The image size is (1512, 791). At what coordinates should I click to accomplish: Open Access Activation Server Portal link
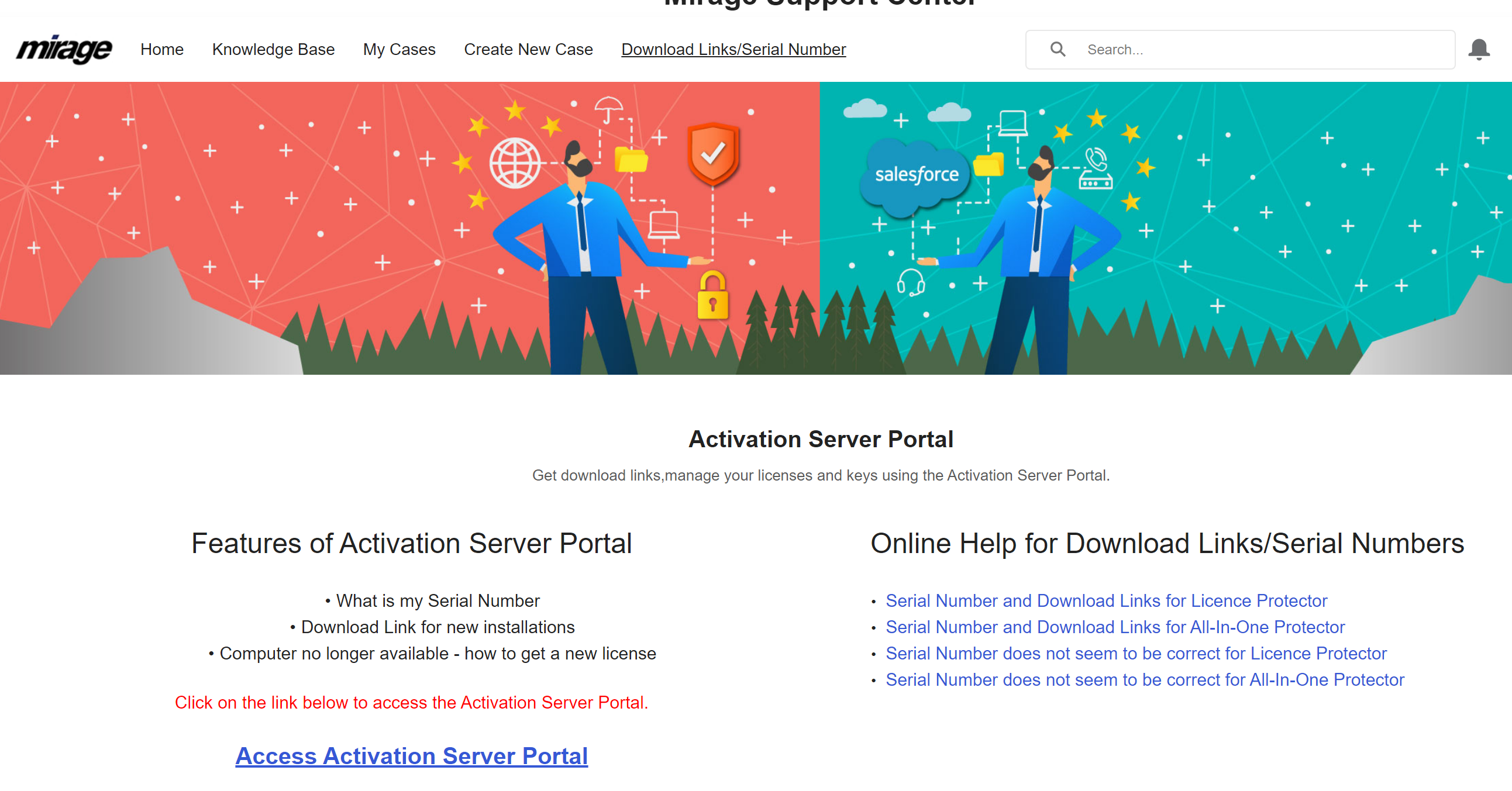pos(411,756)
